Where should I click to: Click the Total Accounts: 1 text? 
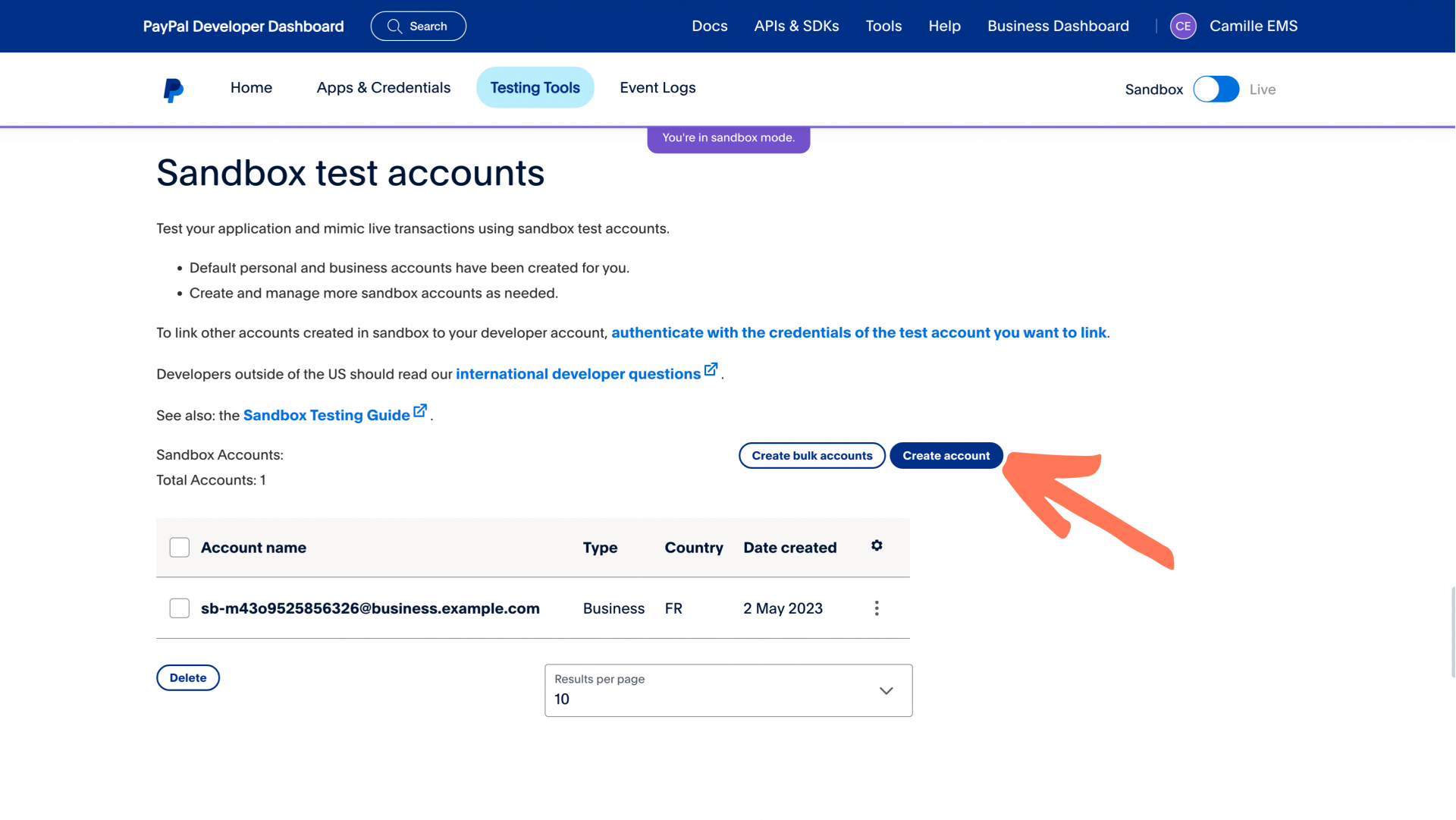point(211,480)
